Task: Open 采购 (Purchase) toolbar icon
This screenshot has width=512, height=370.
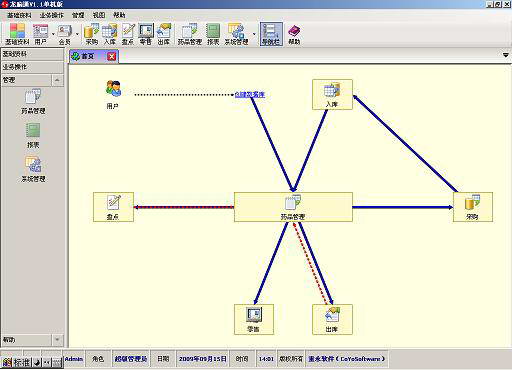Action: [x=92, y=34]
